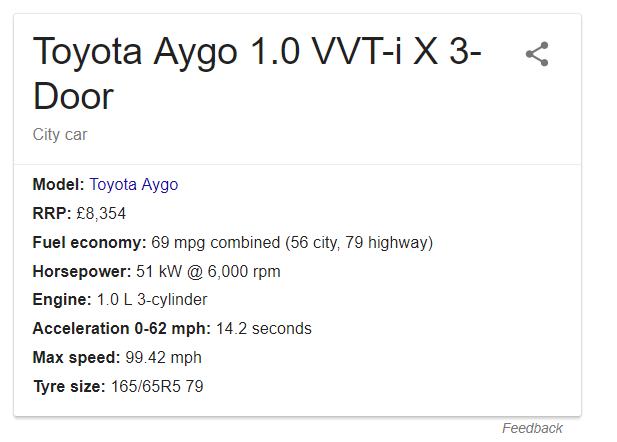Click the share icon
Viewport: 617px width, 442px height.
click(537, 54)
